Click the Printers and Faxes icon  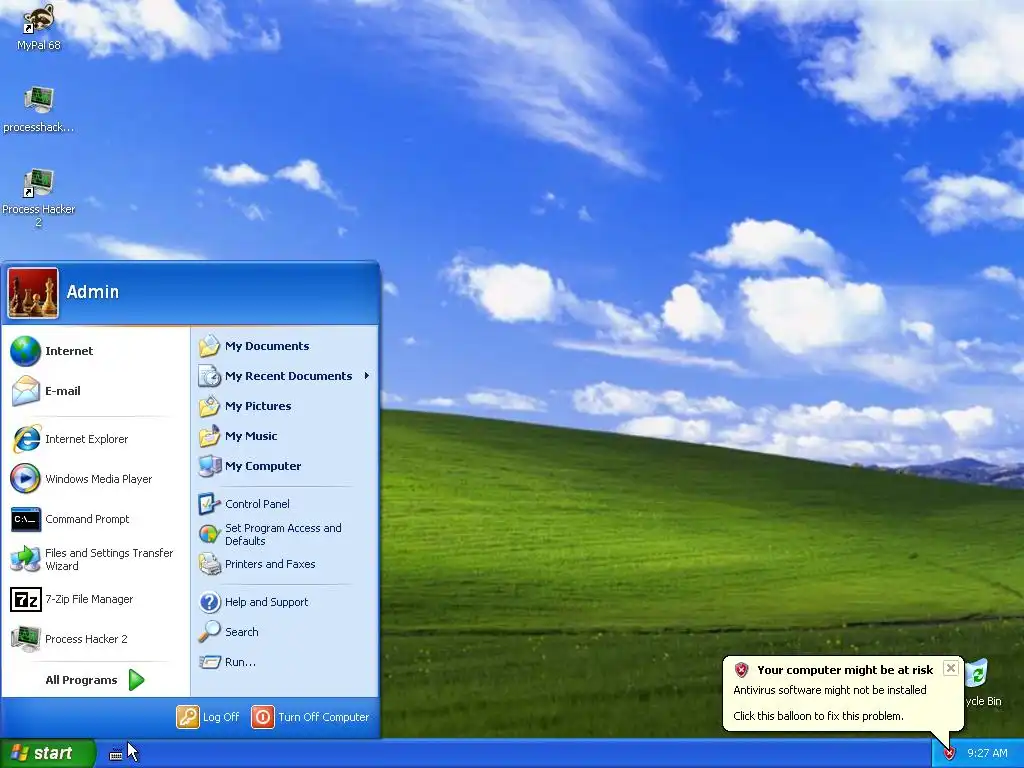click(210, 564)
